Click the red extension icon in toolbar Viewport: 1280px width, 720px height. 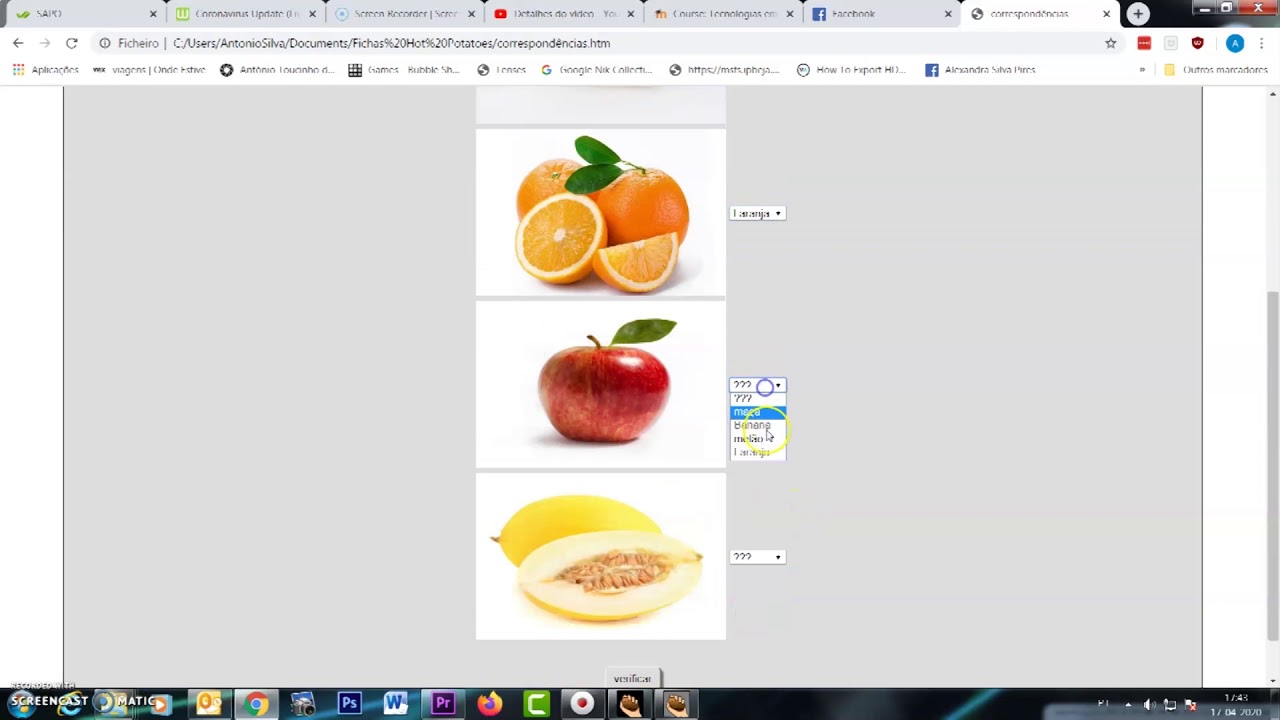tap(1144, 43)
